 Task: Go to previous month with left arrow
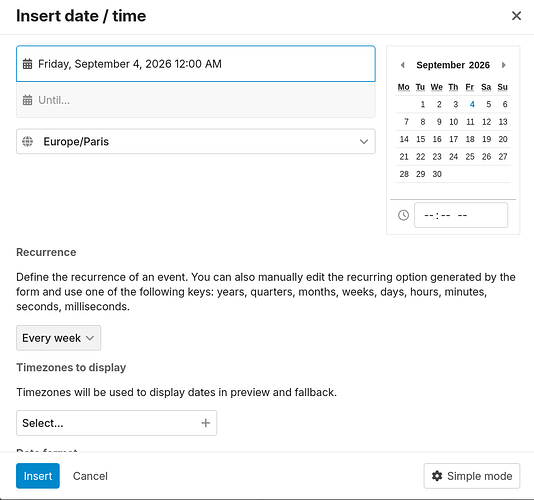[x=403, y=65]
